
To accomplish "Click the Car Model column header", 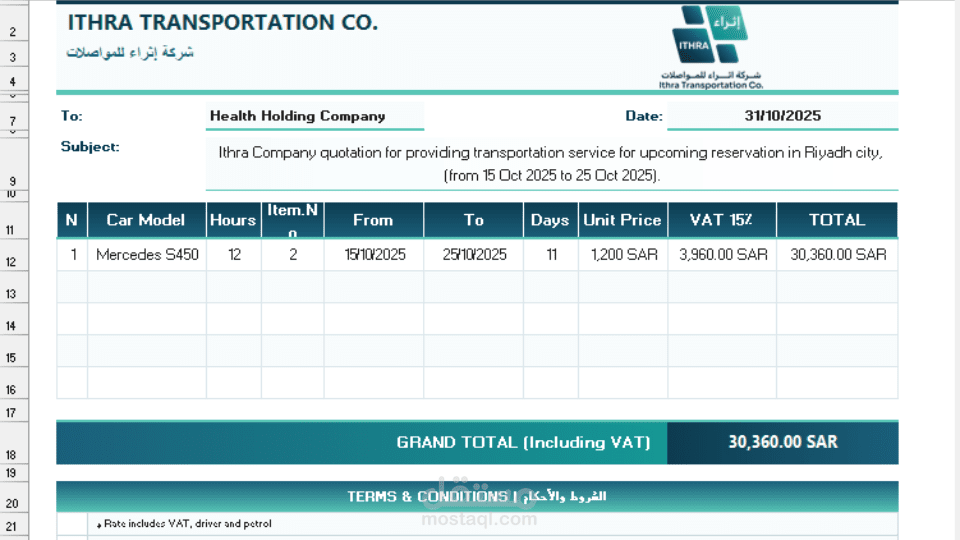I will (146, 220).
